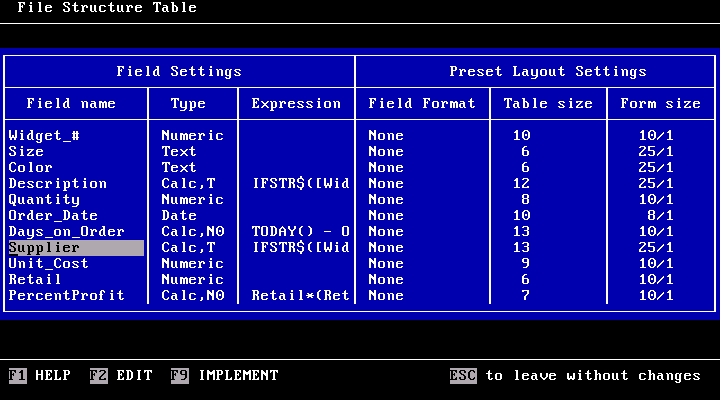
Task: Click the Date type of Order_Date
Action: (179, 215)
